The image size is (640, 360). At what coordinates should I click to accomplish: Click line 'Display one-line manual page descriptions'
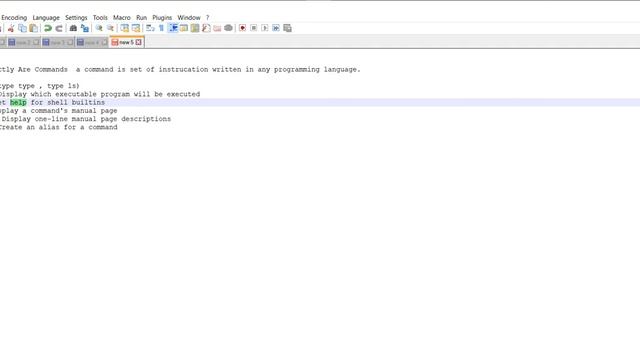coord(86,119)
